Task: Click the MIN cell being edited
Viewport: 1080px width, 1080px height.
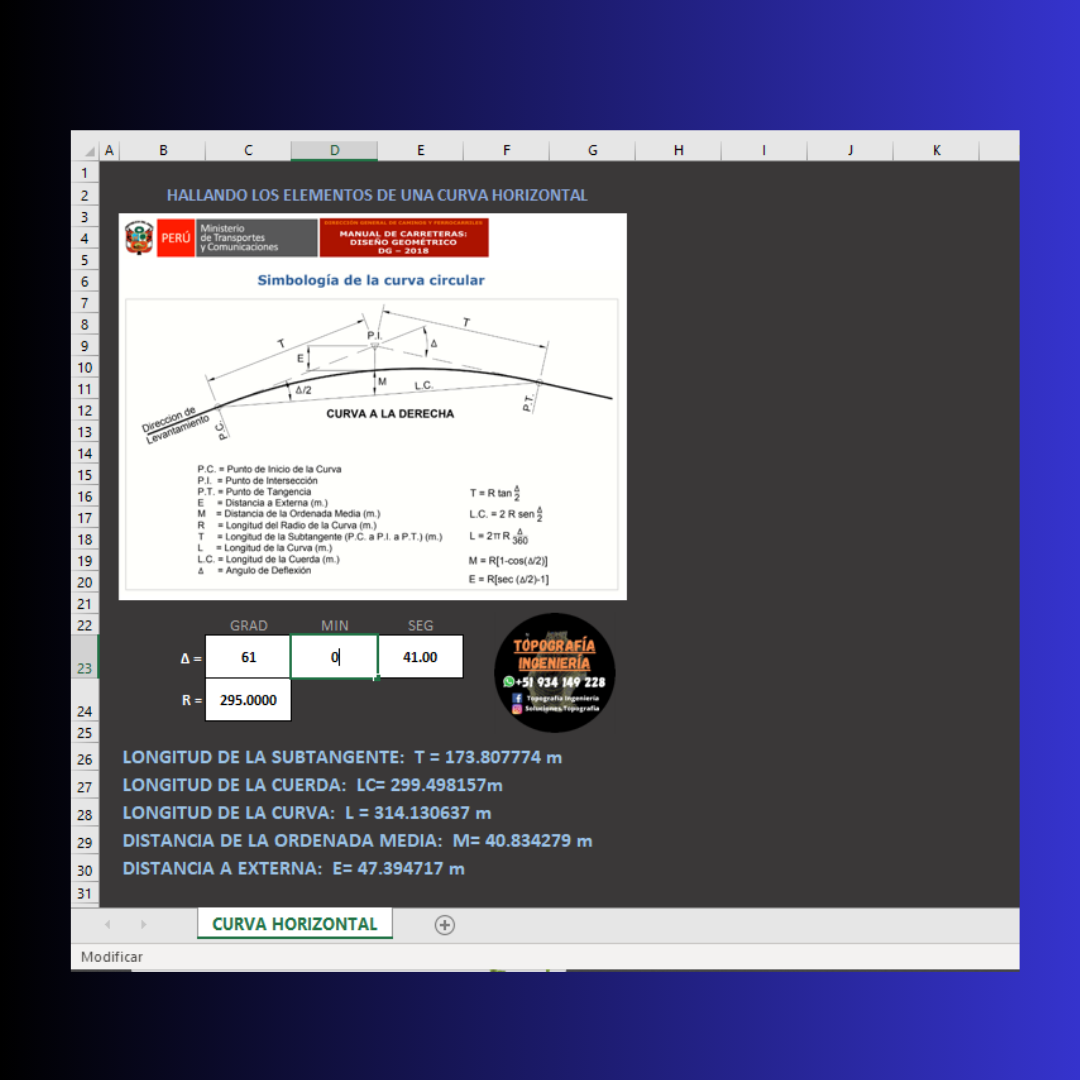Action: point(334,657)
